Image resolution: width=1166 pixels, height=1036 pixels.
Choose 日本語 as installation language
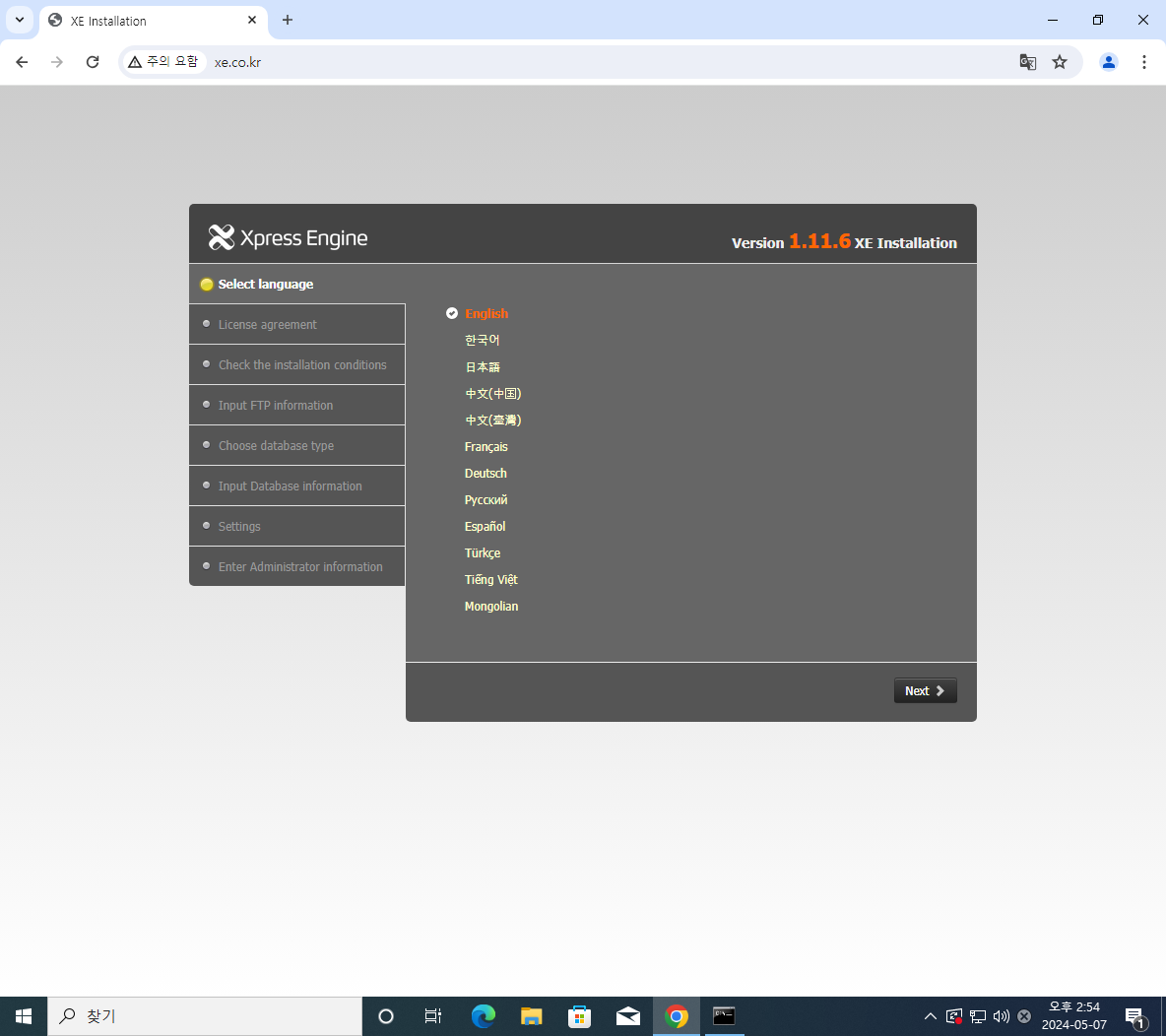click(482, 366)
